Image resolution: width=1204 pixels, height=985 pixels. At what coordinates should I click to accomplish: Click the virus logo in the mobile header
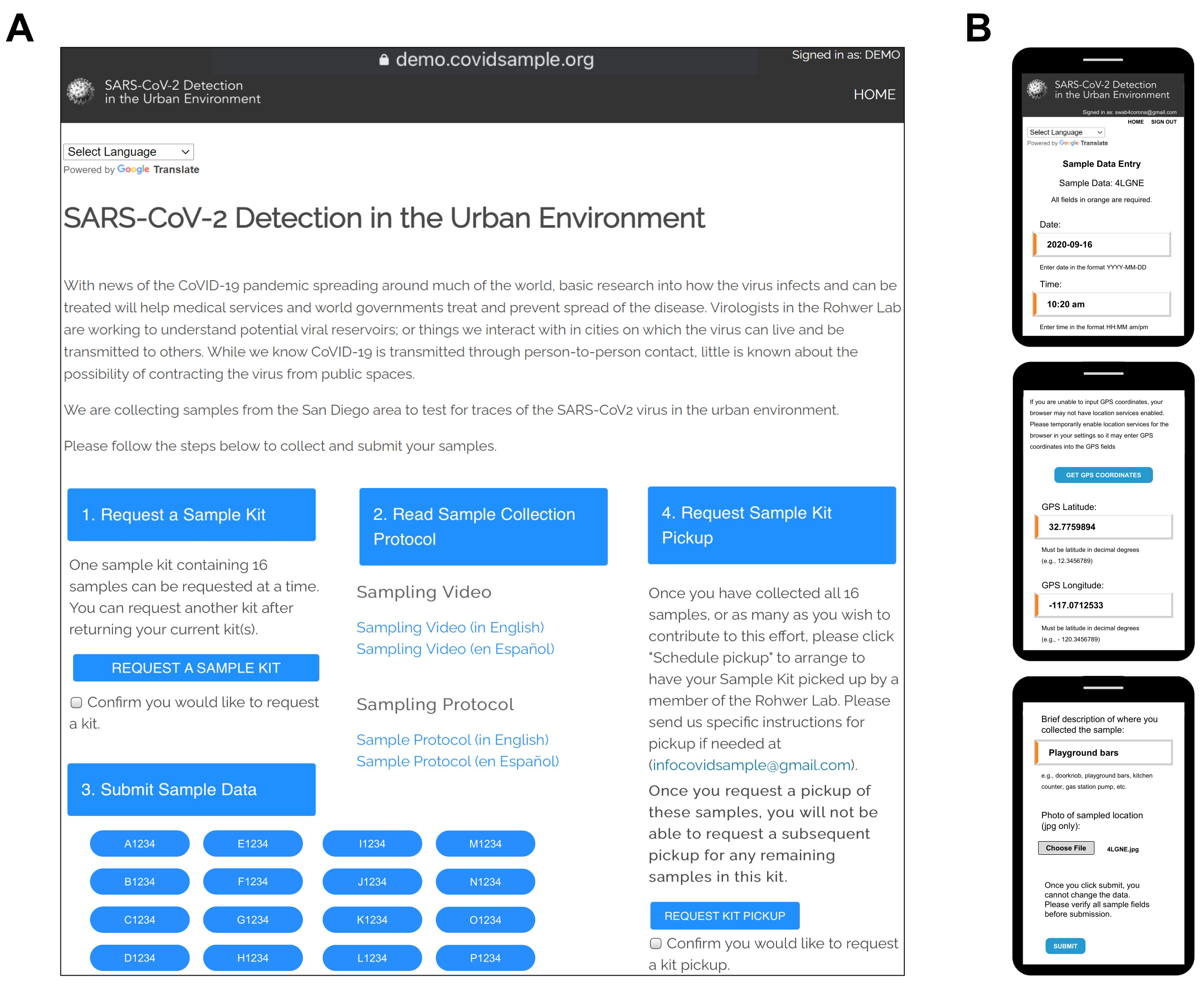click(x=1037, y=89)
